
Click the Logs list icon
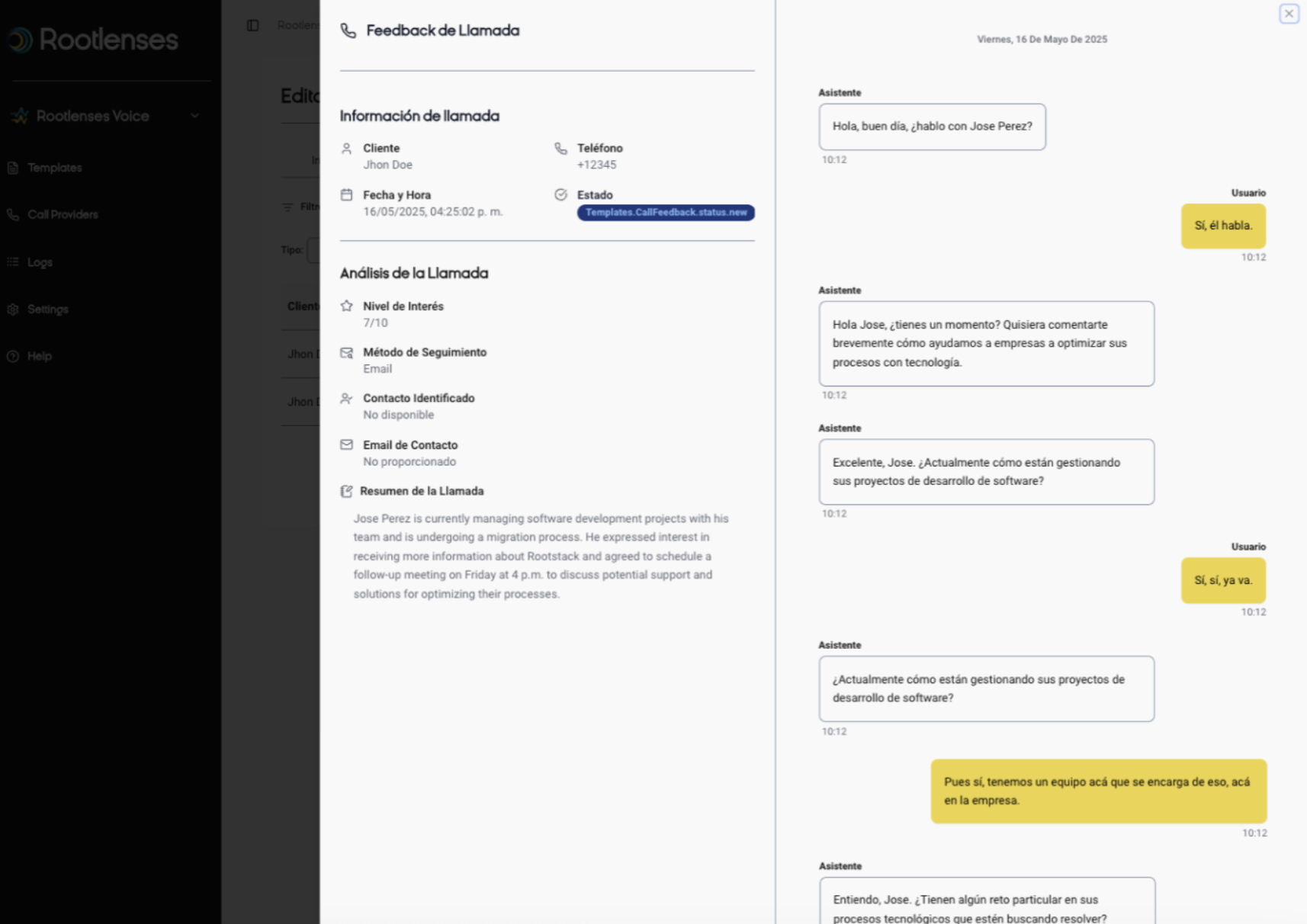pos(13,262)
